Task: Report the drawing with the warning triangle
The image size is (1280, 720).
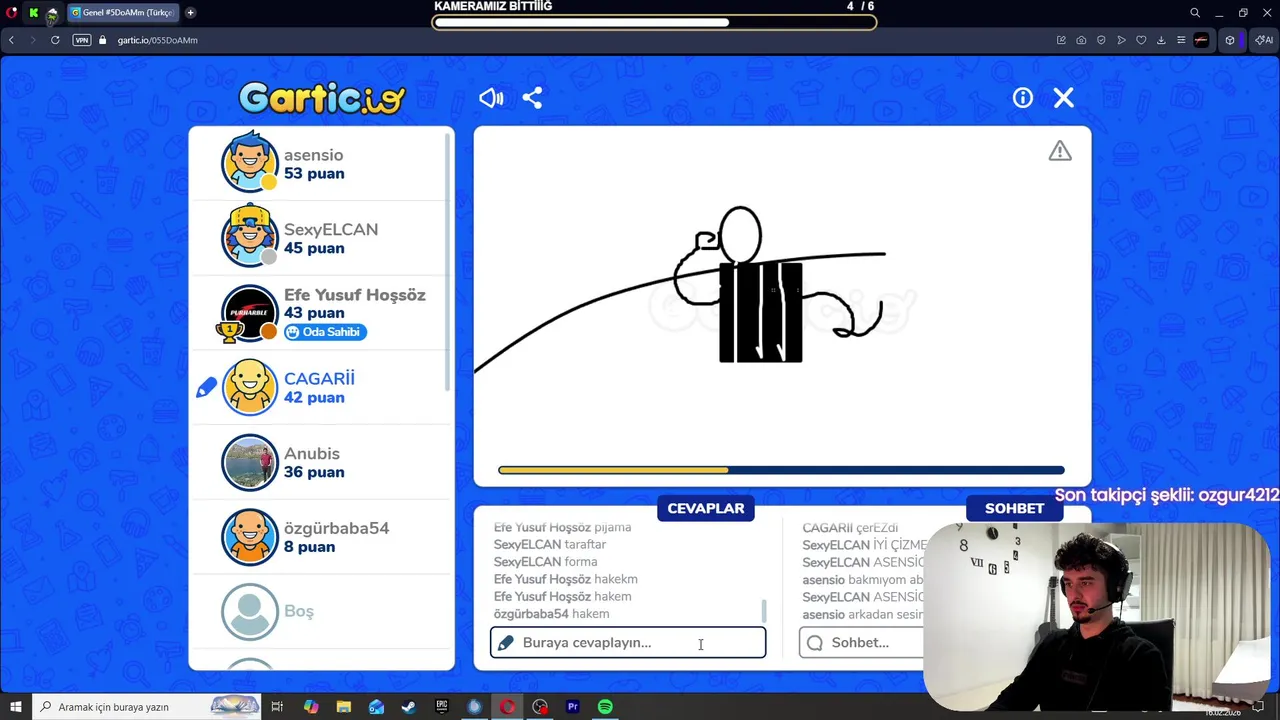Action: pos(1060,151)
